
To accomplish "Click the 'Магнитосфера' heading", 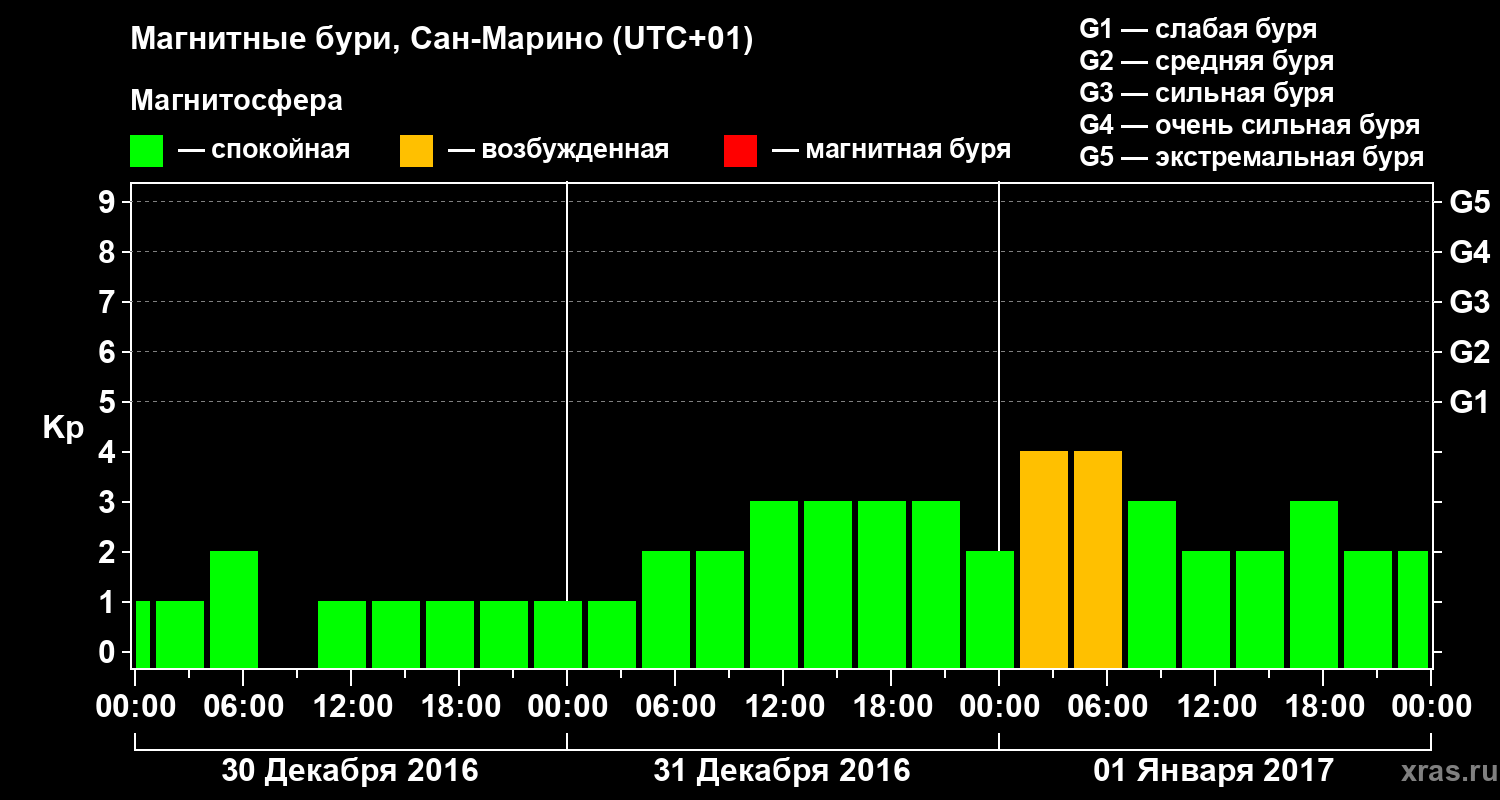I will (x=236, y=101).
